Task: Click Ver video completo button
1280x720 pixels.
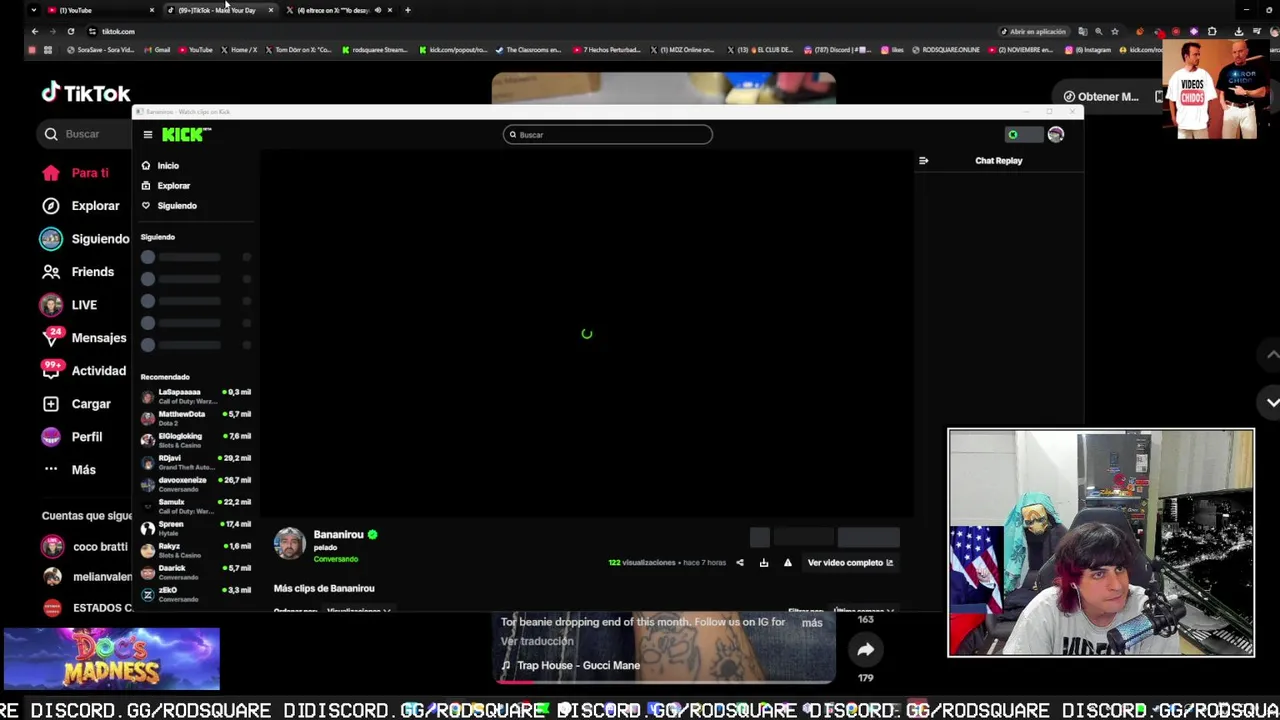Action: click(x=850, y=563)
